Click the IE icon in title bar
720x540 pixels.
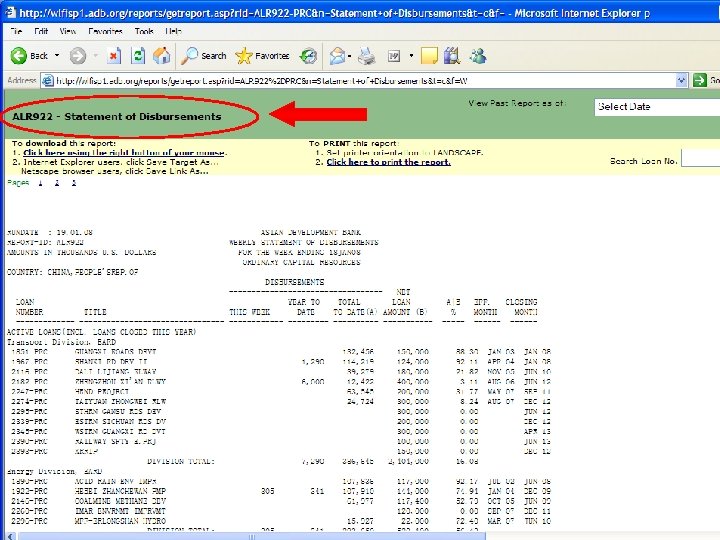click(9, 12)
